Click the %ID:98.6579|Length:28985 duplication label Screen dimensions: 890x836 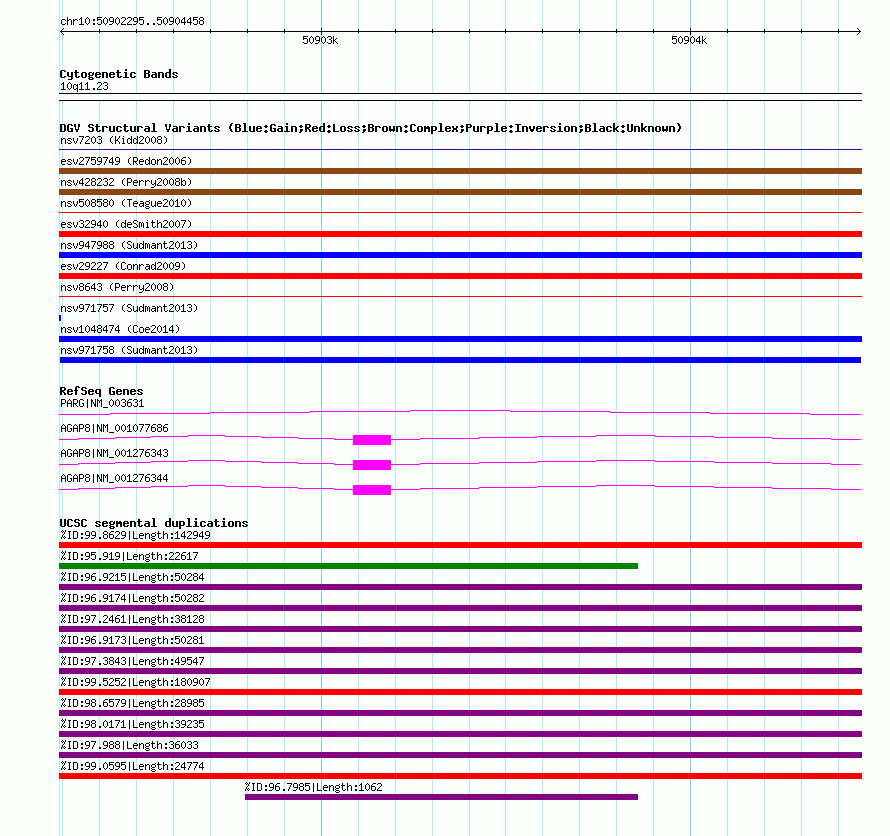pos(132,703)
